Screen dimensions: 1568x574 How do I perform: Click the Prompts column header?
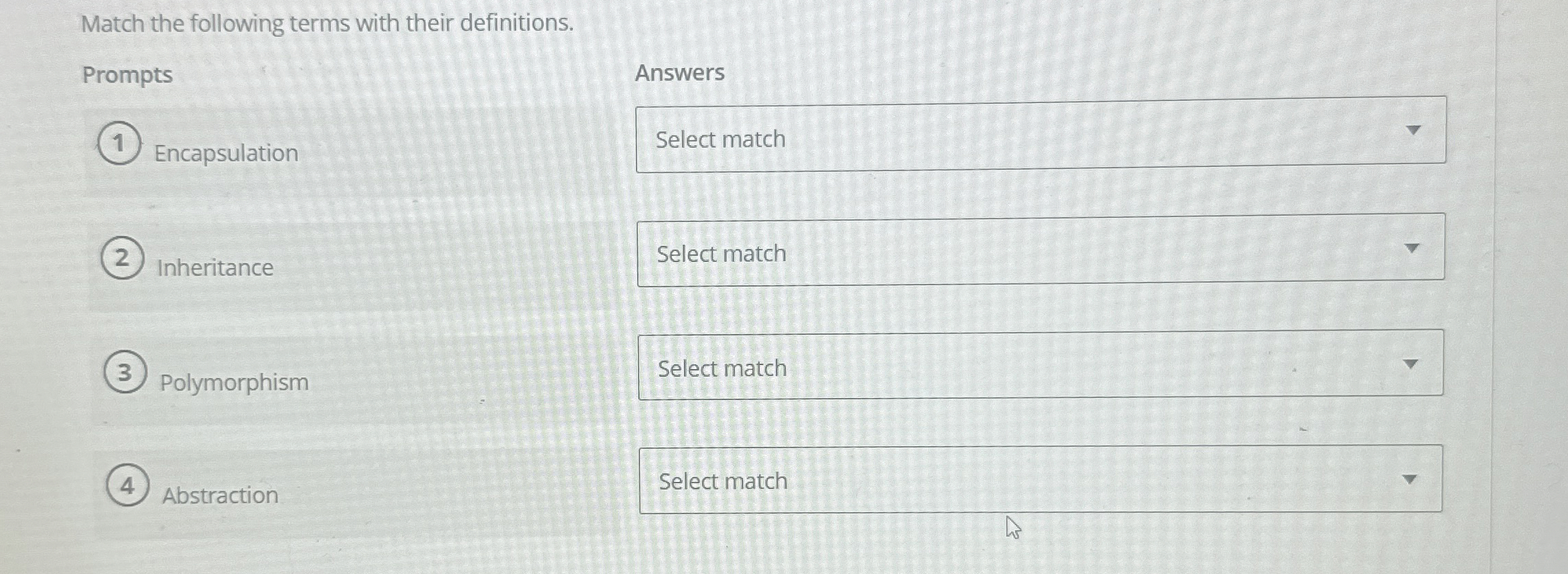click(127, 74)
